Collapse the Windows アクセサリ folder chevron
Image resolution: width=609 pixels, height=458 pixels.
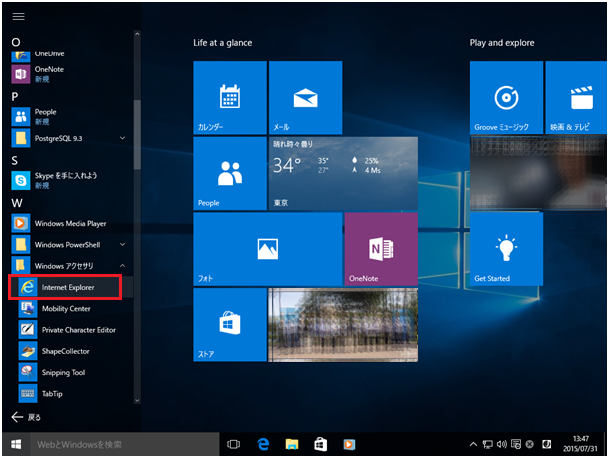[122, 266]
